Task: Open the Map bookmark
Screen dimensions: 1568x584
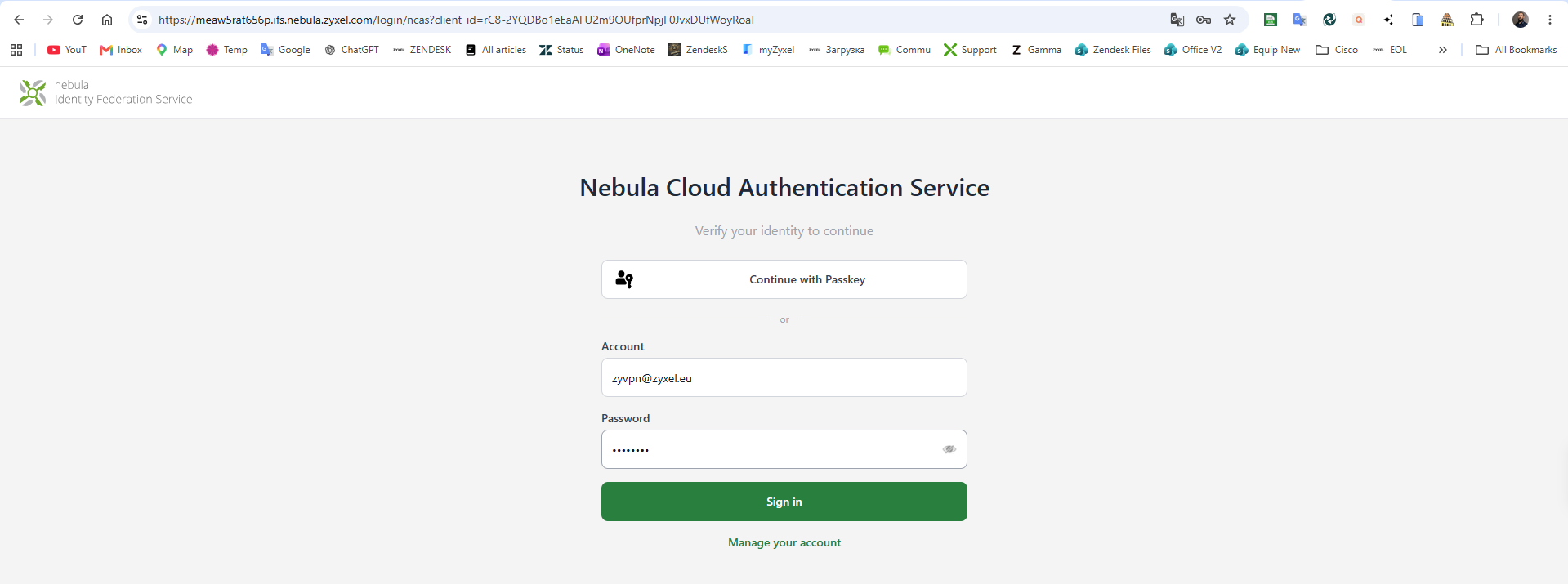Action: pyautogui.click(x=175, y=50)
